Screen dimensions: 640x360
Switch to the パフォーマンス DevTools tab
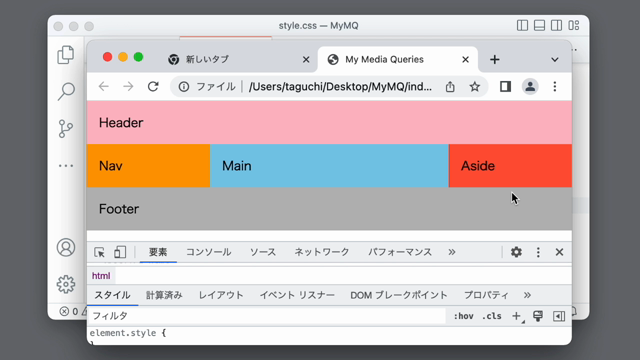400,252
